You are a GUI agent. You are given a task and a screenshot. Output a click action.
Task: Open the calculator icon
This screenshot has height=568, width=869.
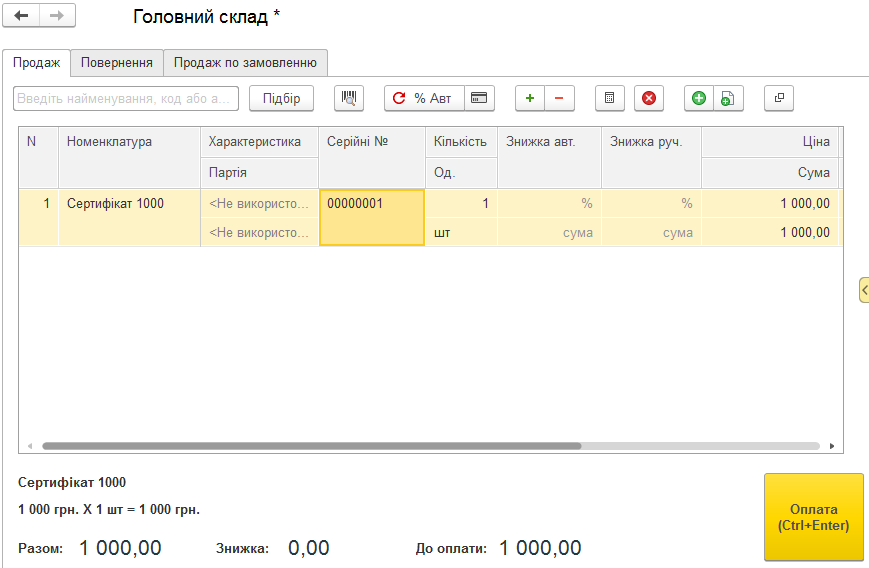coord(610,98)
